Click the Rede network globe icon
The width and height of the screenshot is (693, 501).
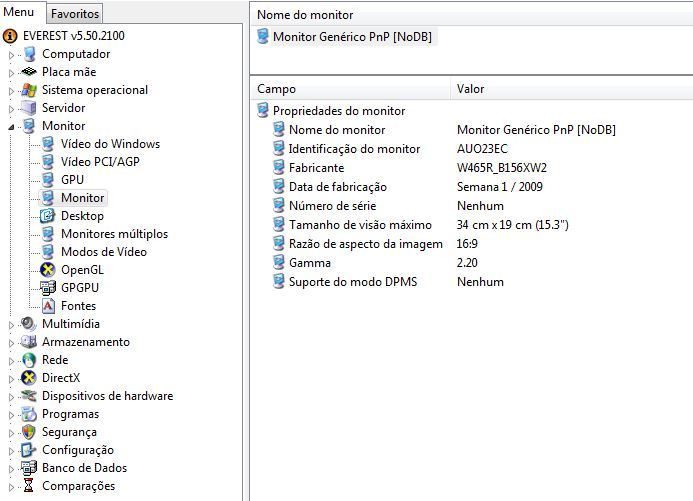29,360
